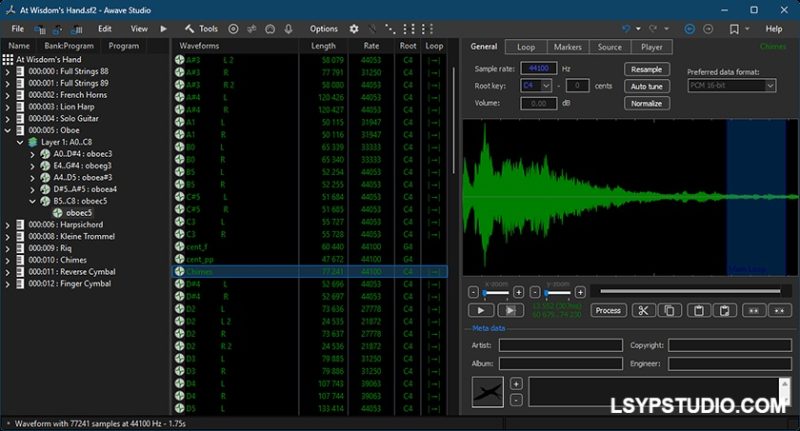The height and width of the screenshot is (431, 800).
Task: Click the gauge dial icon in toolbar
Action: [x=270, y=29]
